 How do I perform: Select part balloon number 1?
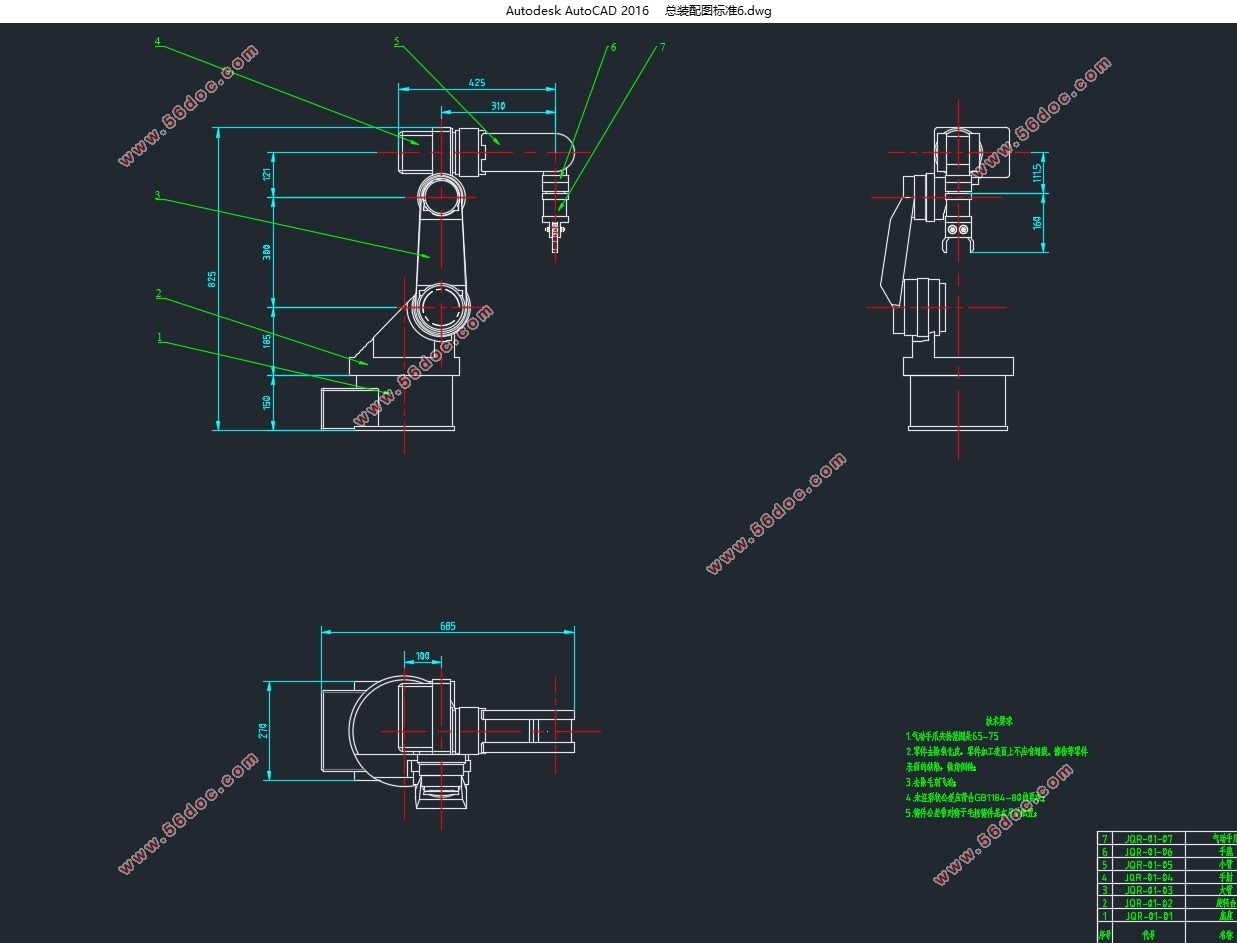(x=159, y=338)
